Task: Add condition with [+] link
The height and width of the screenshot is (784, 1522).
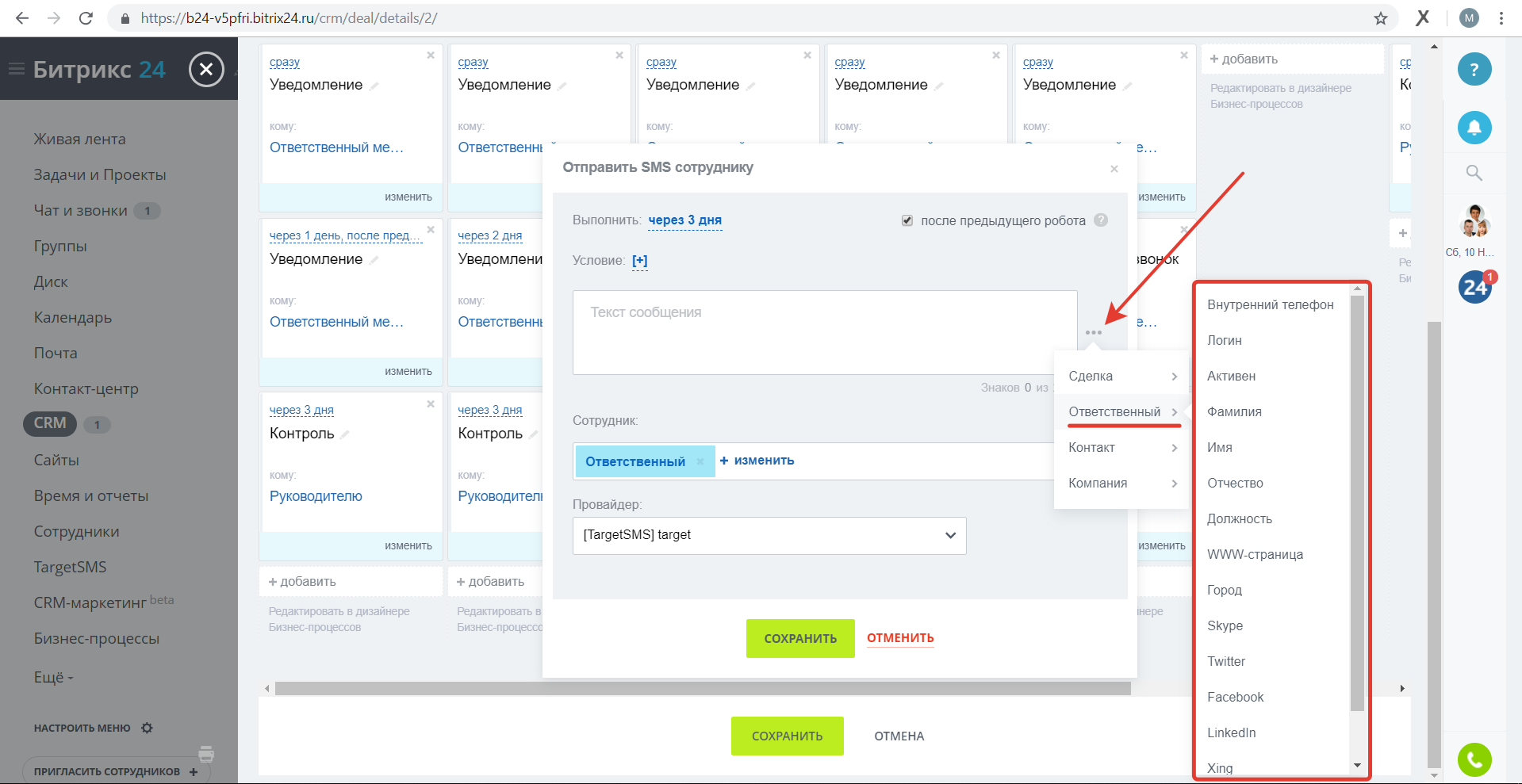Action: pos(640,260)
